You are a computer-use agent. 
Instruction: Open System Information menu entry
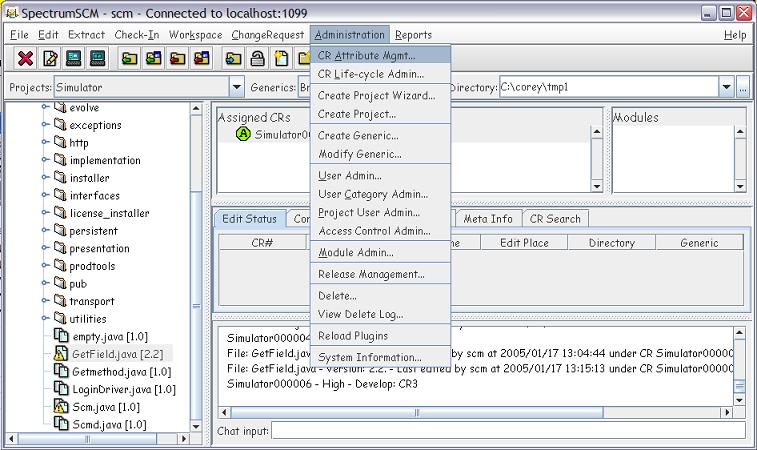pos(380,357)
